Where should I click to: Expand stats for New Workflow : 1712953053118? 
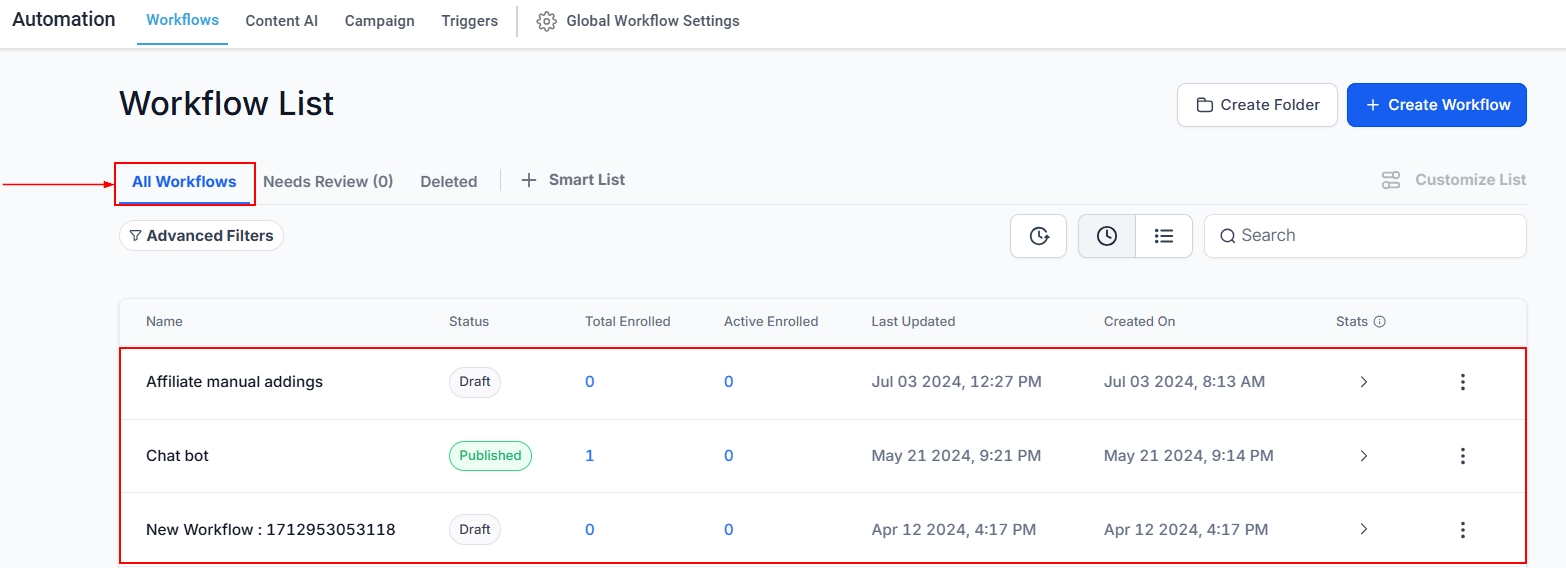coord(1363,530)
